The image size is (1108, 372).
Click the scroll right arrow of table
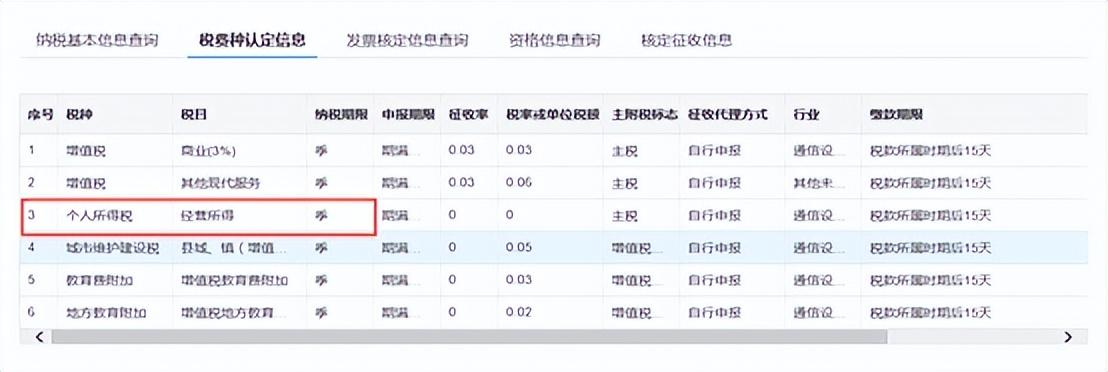pos(1068,337)
